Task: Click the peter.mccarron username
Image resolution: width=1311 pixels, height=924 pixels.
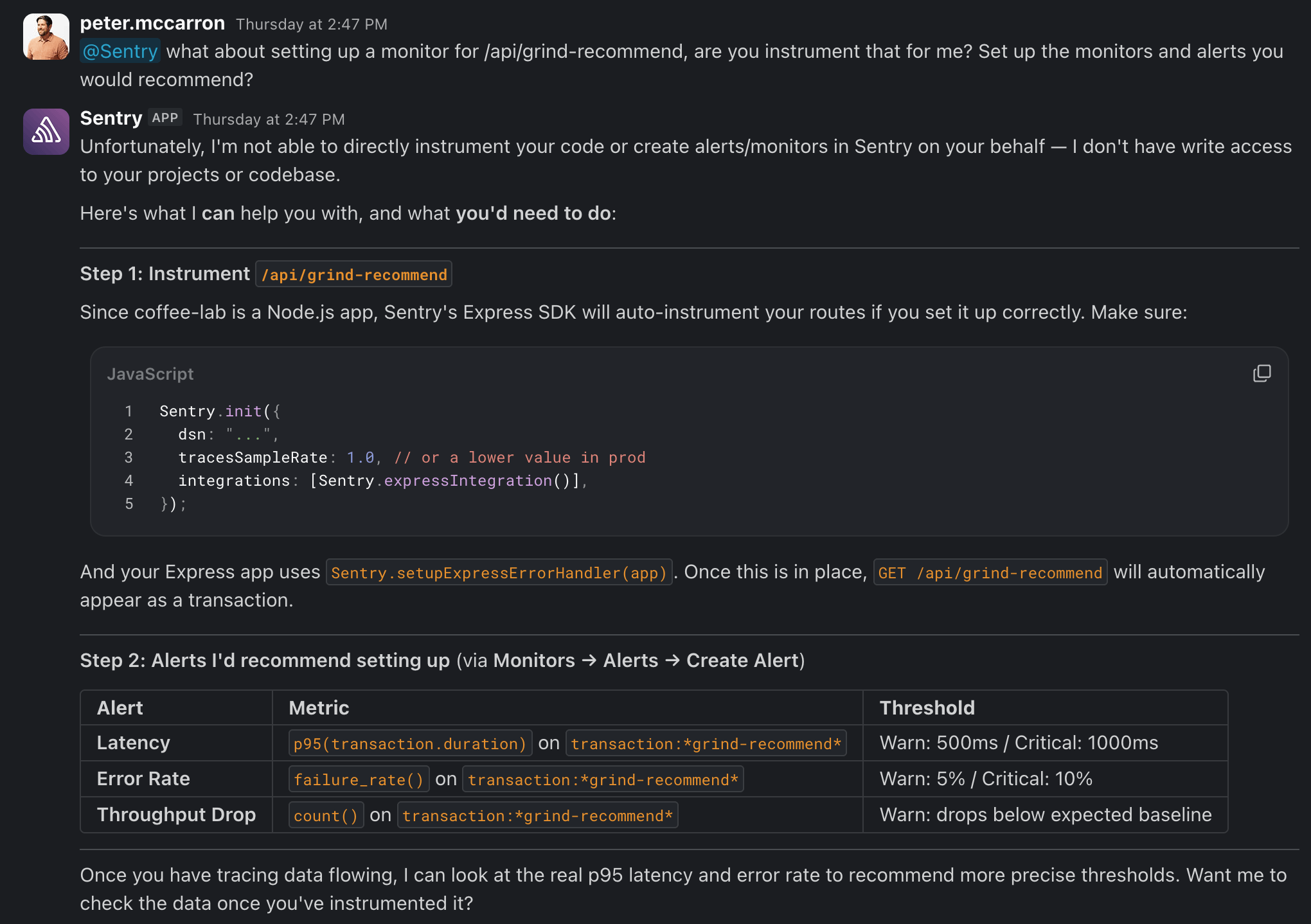Action: [x=152, y=23]
